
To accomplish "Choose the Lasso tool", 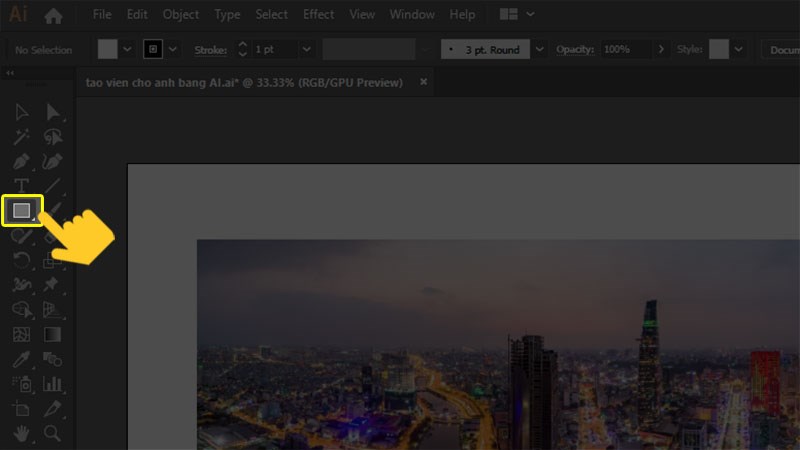I will (x=52, y=137).
